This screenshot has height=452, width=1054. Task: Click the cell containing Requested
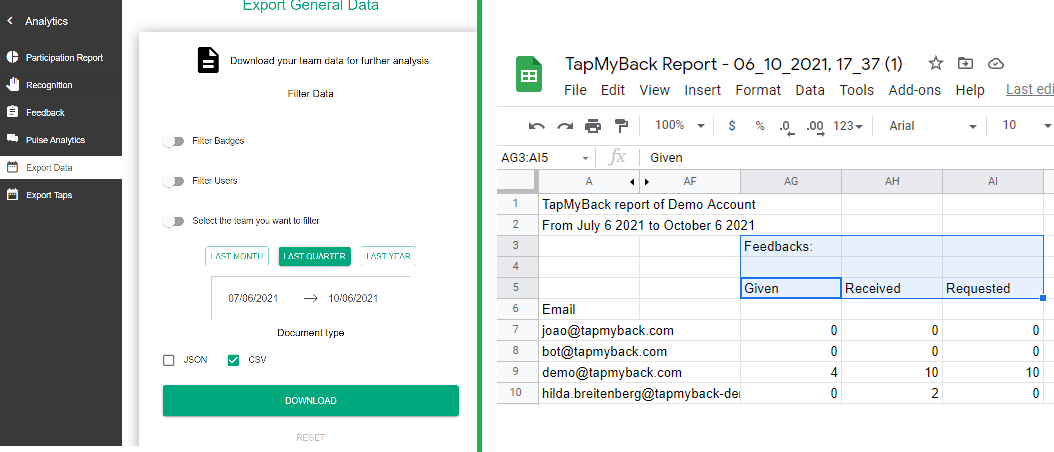pyautogui.click(x=992, y=289)
